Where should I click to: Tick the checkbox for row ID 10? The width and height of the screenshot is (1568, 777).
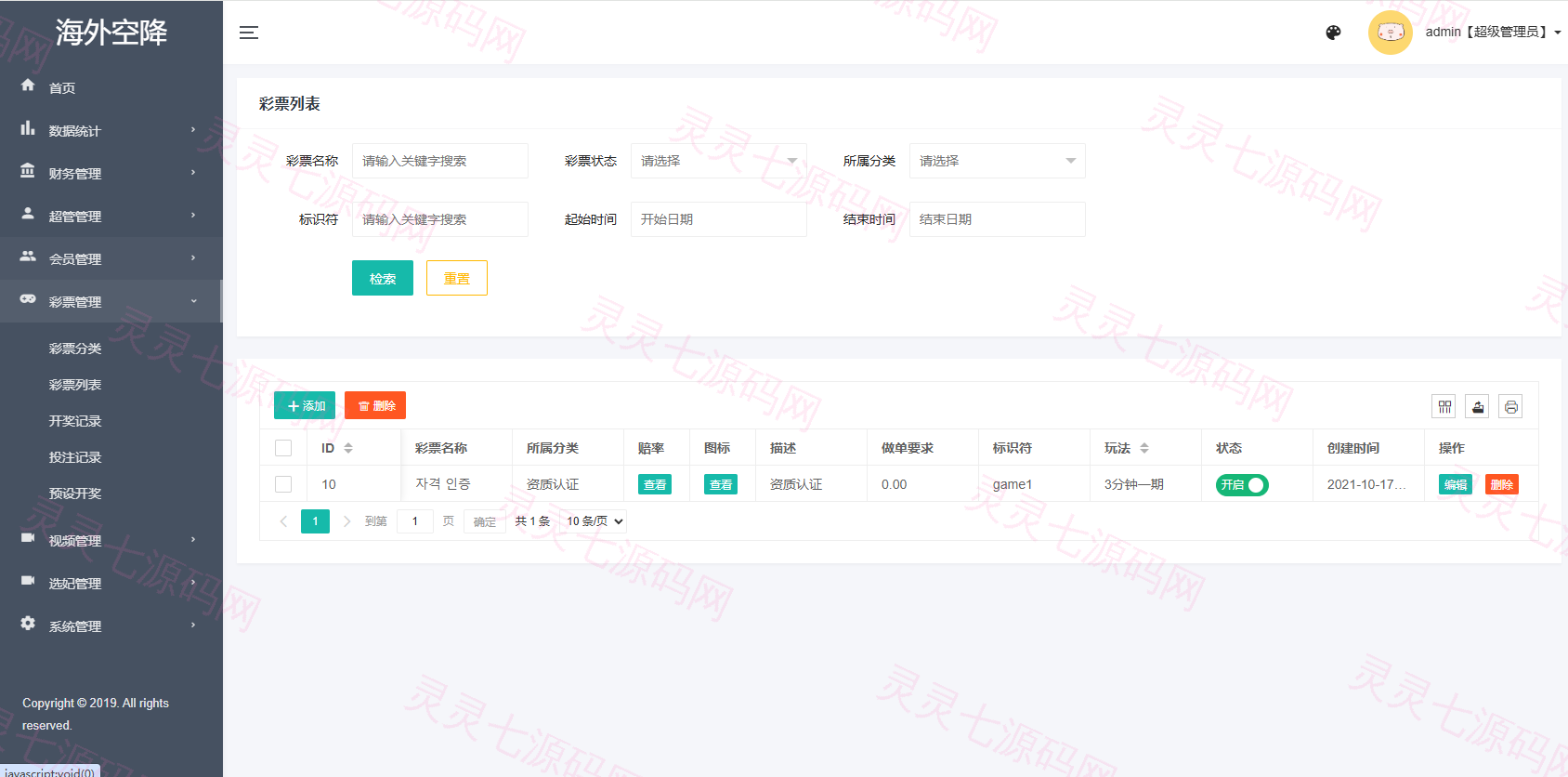(x=283, y=484)
